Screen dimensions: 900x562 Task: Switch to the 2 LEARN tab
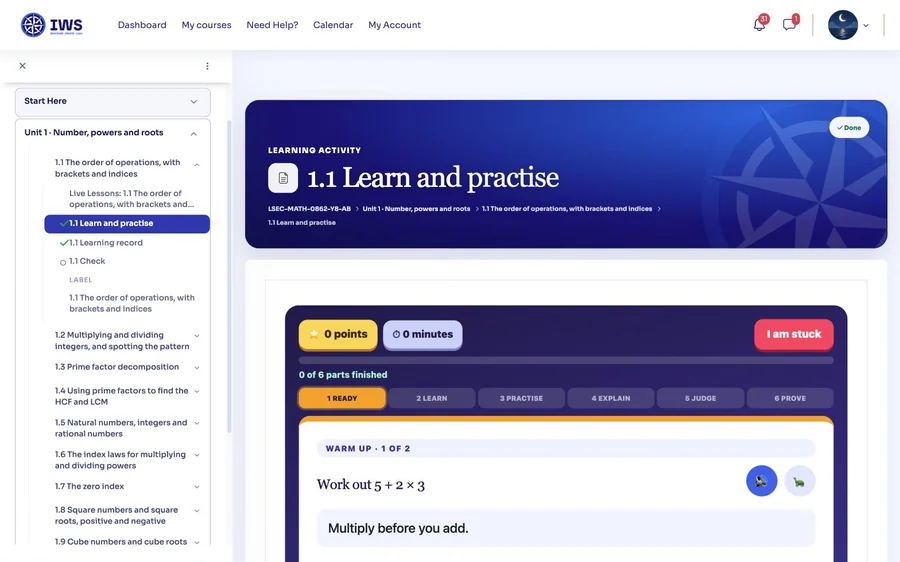pos(432,398)
